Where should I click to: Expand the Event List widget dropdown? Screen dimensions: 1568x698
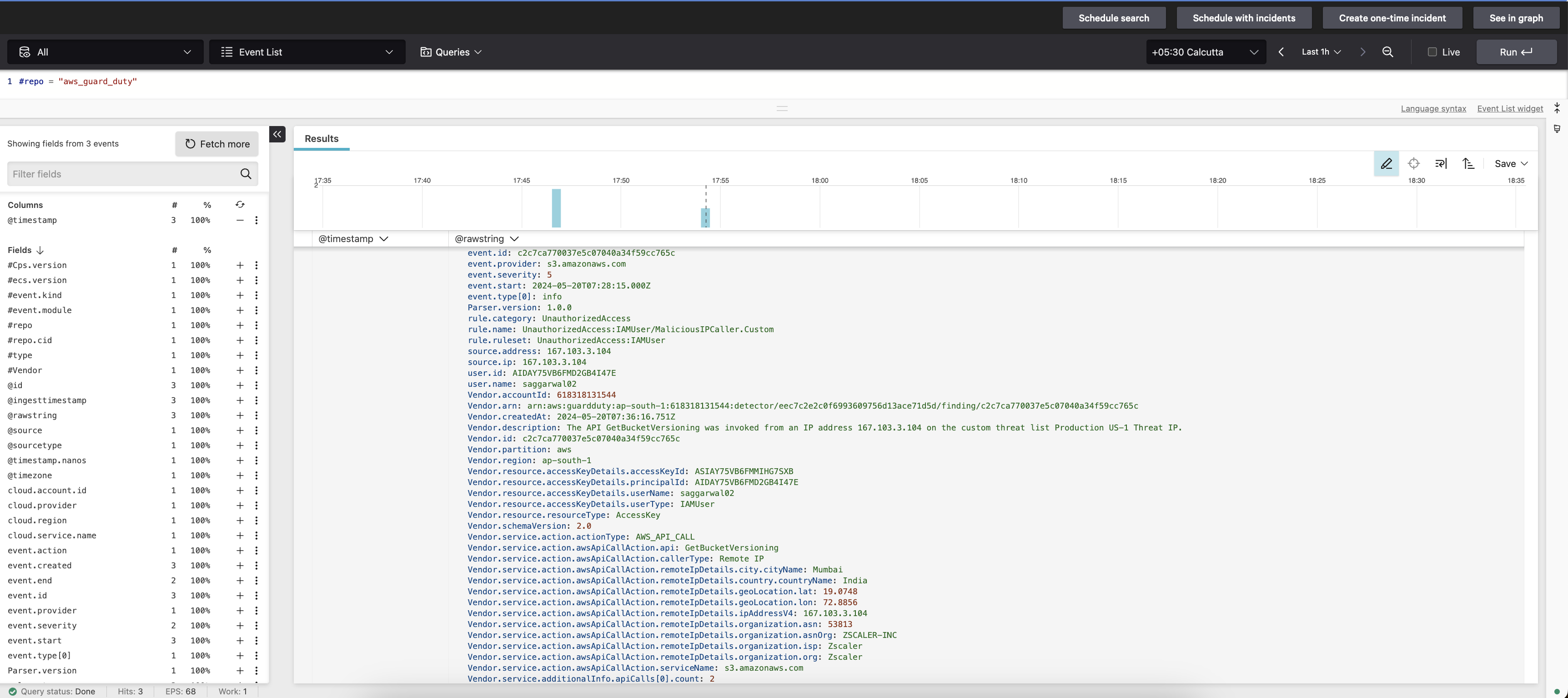pyautogui.click(x=307, y=52)
